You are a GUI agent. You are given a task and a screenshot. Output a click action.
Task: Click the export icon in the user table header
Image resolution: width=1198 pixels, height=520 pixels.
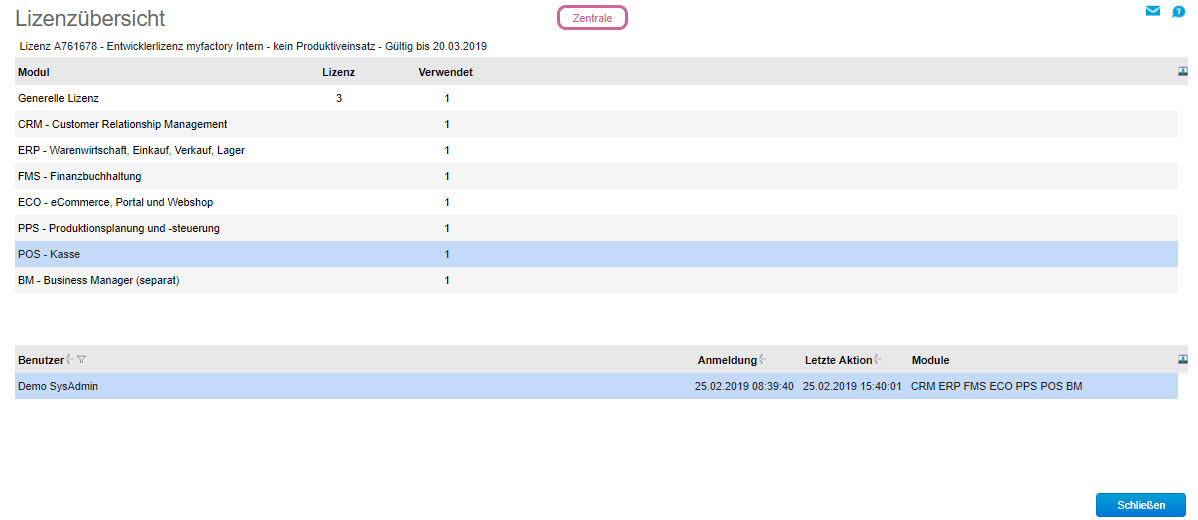(1183, 359)
